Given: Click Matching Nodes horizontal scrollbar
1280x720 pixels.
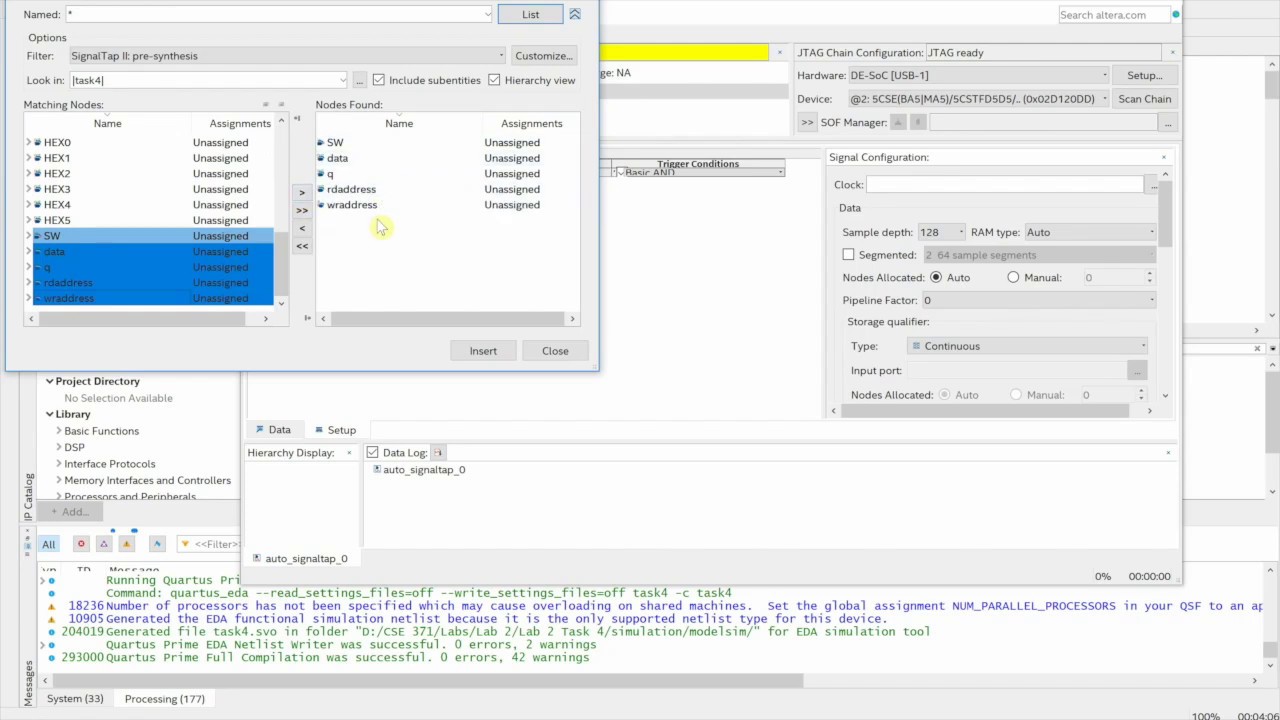Looking at the screenshot, I should pyautogui.click(x=141, y=319).
